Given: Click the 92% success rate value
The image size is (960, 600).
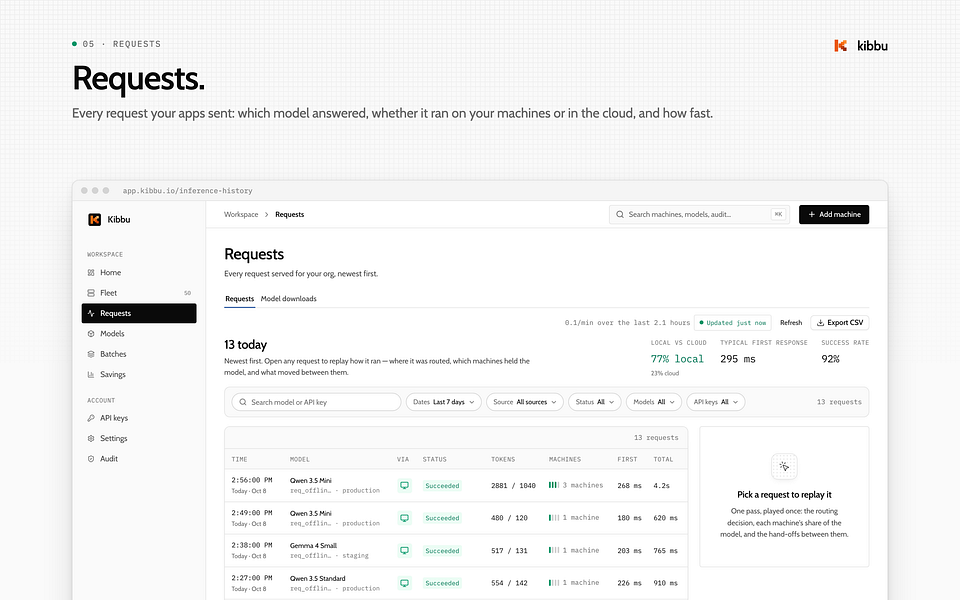Looking at the screenshot, I should 830,359.
